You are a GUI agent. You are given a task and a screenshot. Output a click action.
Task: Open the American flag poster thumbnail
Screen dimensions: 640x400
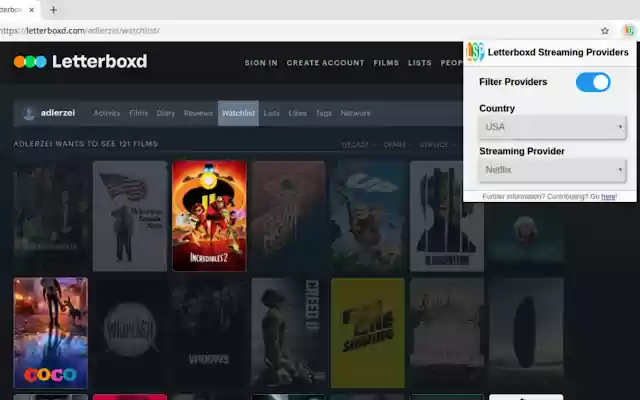click(130, 216)
